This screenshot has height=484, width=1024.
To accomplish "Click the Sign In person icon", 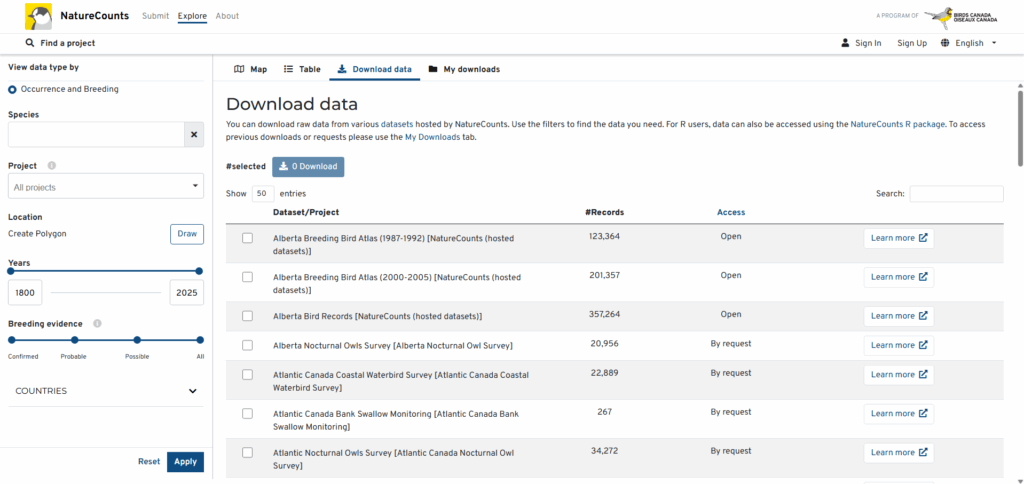I will 845,43.
